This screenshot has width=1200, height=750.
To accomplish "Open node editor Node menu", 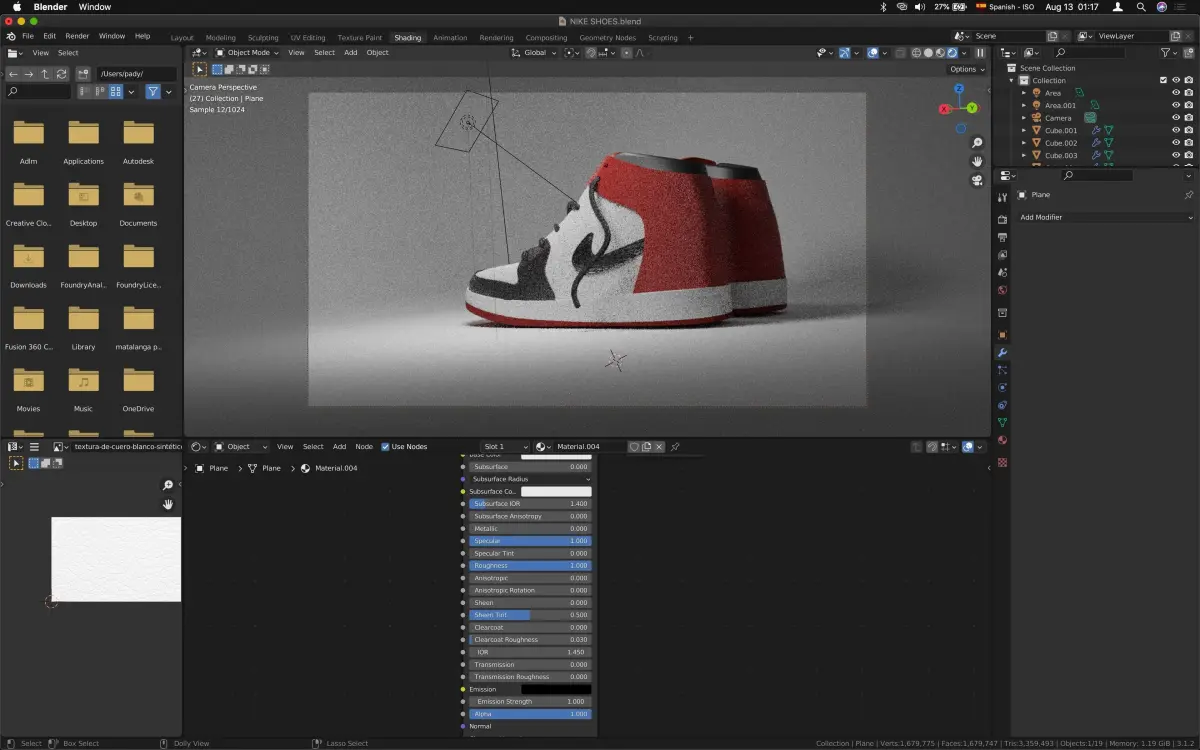I will pos(364,447).
